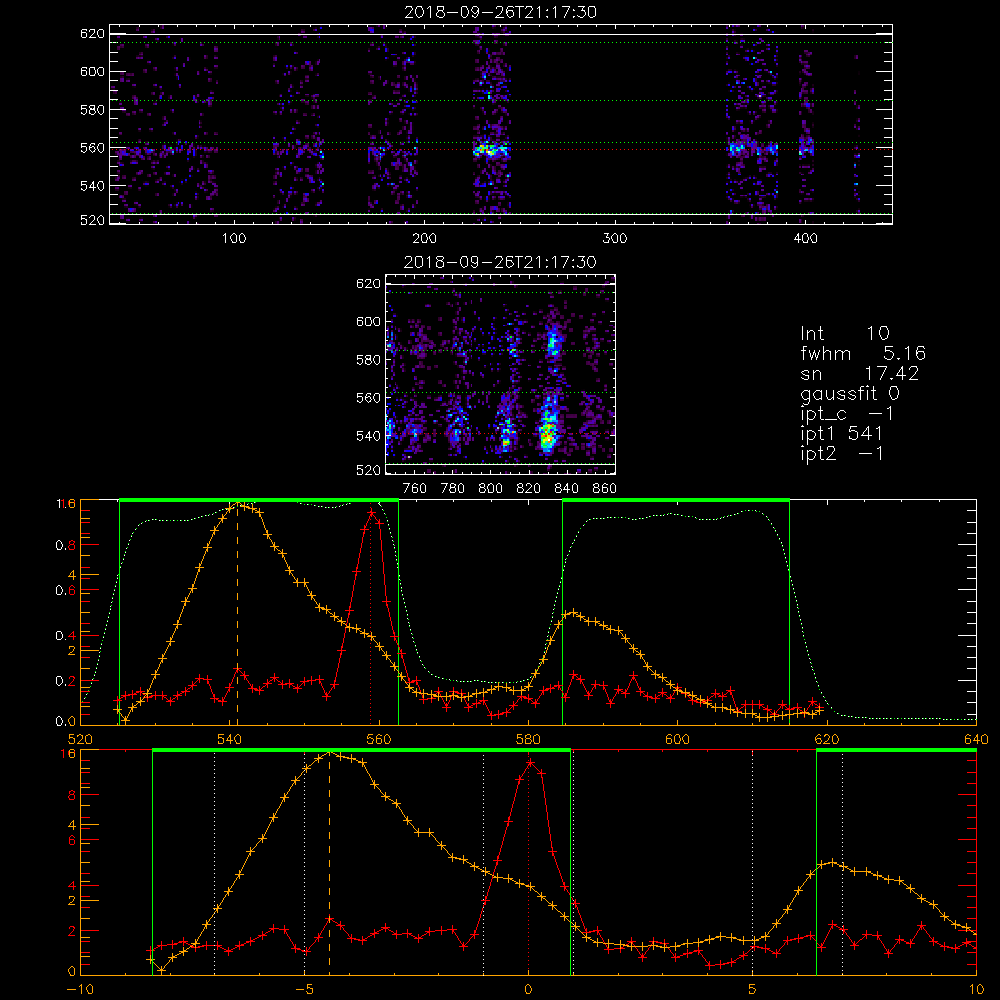Image resolution: width=1000 pixels, height=1000 pixels.
Task: Click x-axis label 800 of small spectrogram
Action: (x=490, y=489)
